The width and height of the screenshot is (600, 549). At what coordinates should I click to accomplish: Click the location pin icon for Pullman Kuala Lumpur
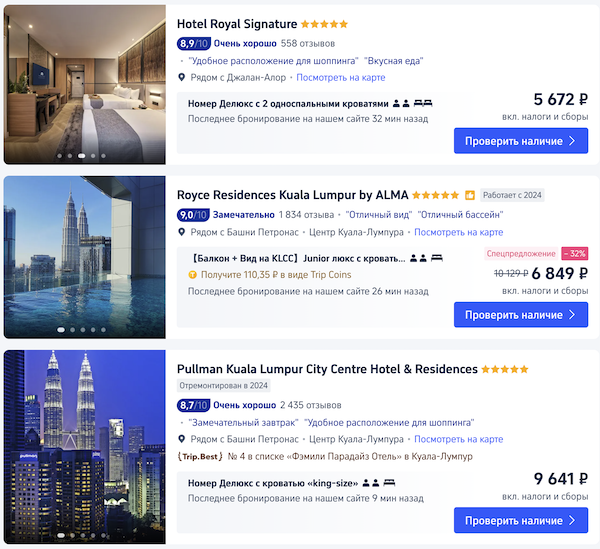(182, 439)
